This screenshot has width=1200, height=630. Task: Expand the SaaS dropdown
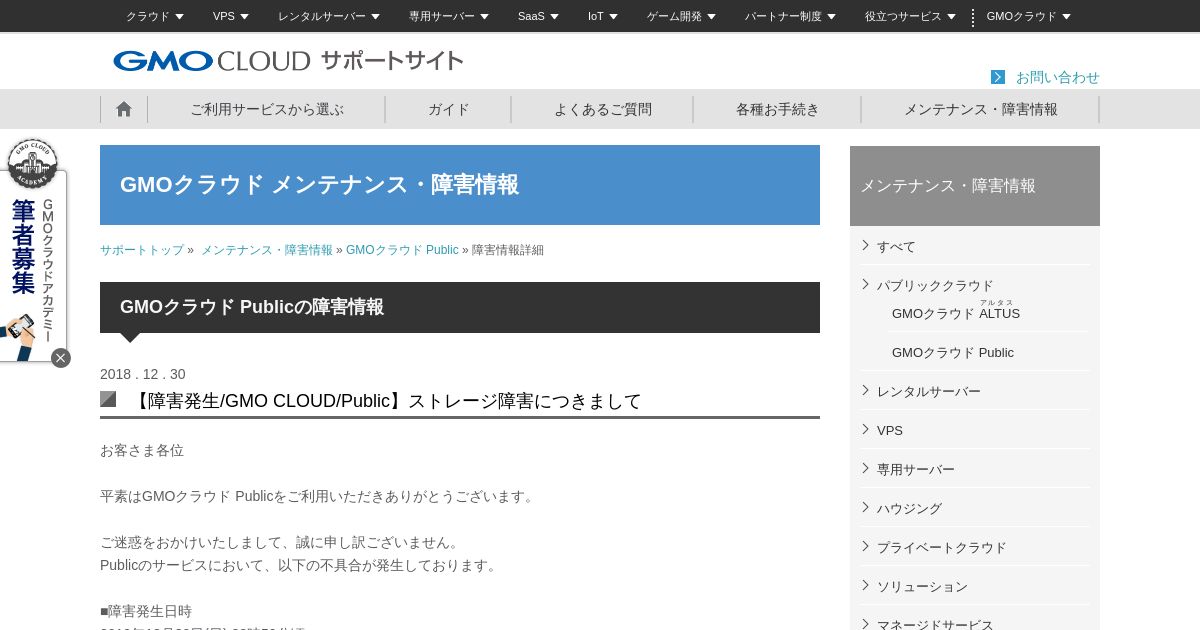(538, 16)
